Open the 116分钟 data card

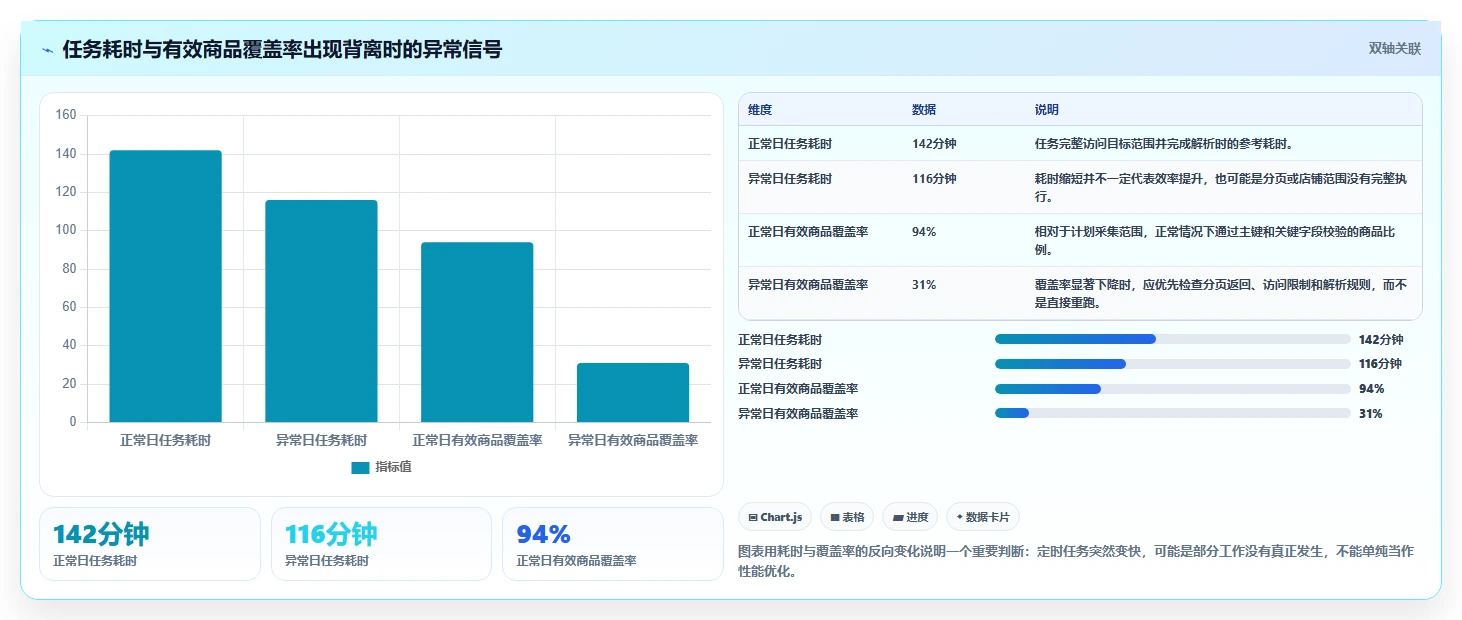(x=381, y=544)
